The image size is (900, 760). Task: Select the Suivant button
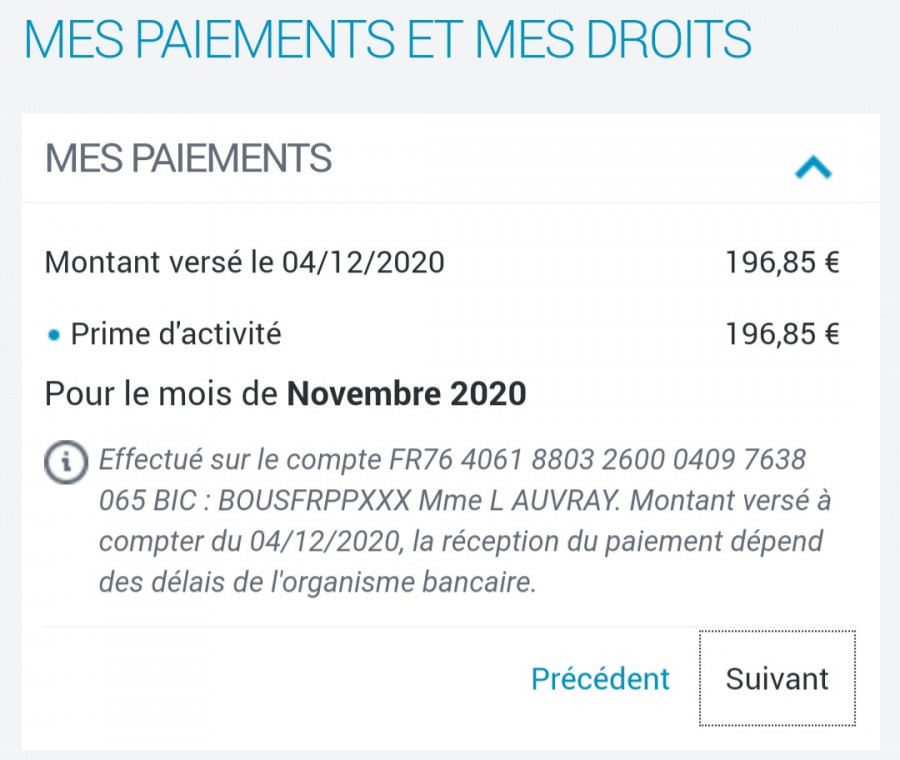tap(777, 678)
